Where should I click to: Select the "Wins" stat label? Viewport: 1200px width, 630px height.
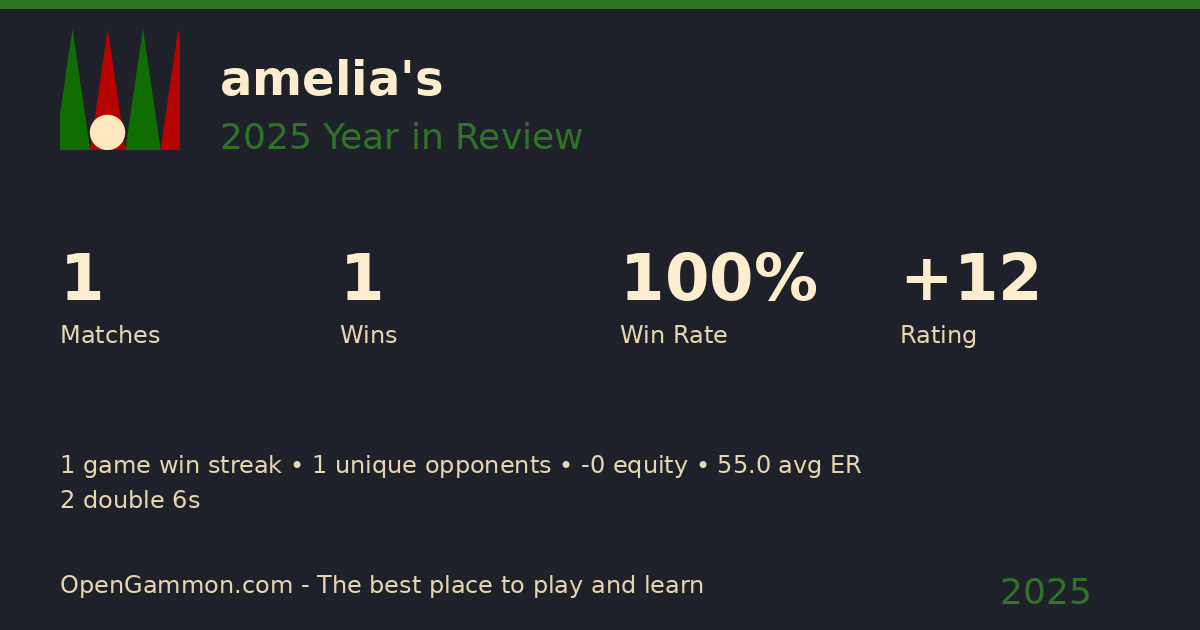[368, 336]
